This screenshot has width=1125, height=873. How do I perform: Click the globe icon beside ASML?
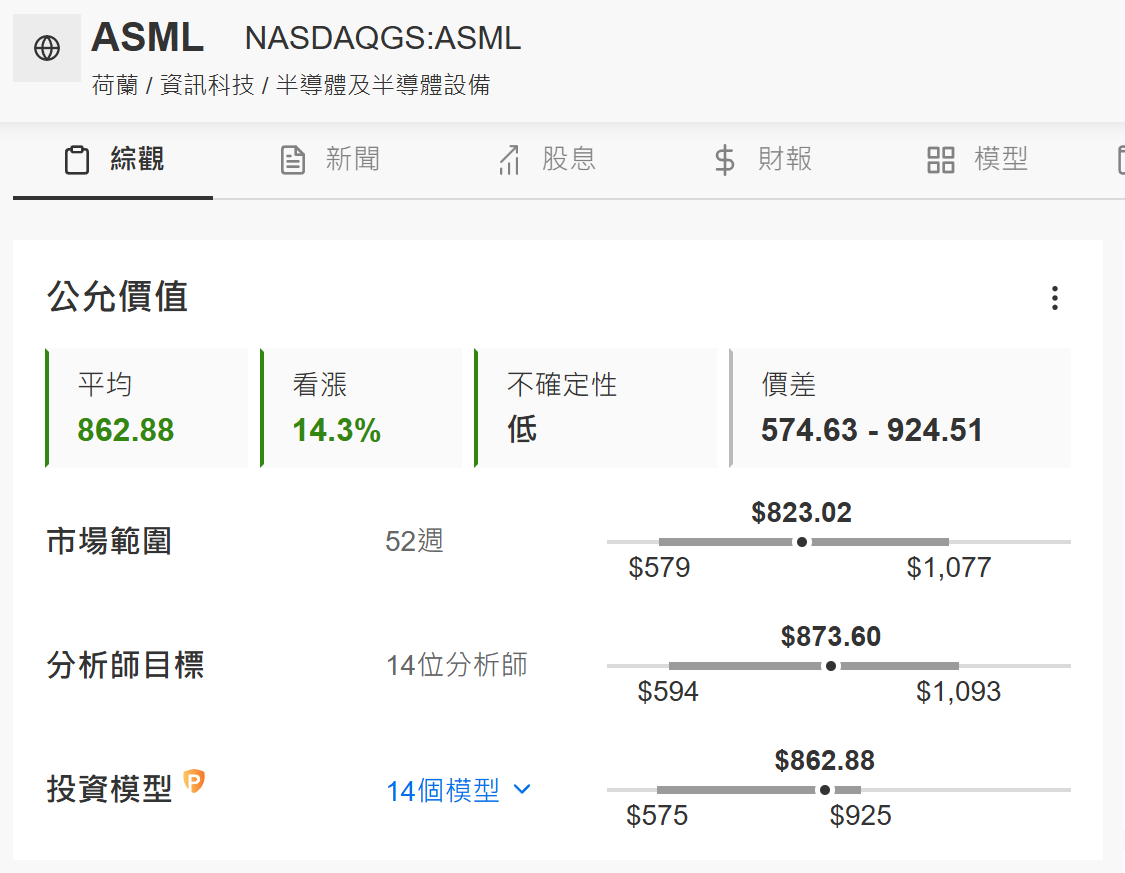47,48
